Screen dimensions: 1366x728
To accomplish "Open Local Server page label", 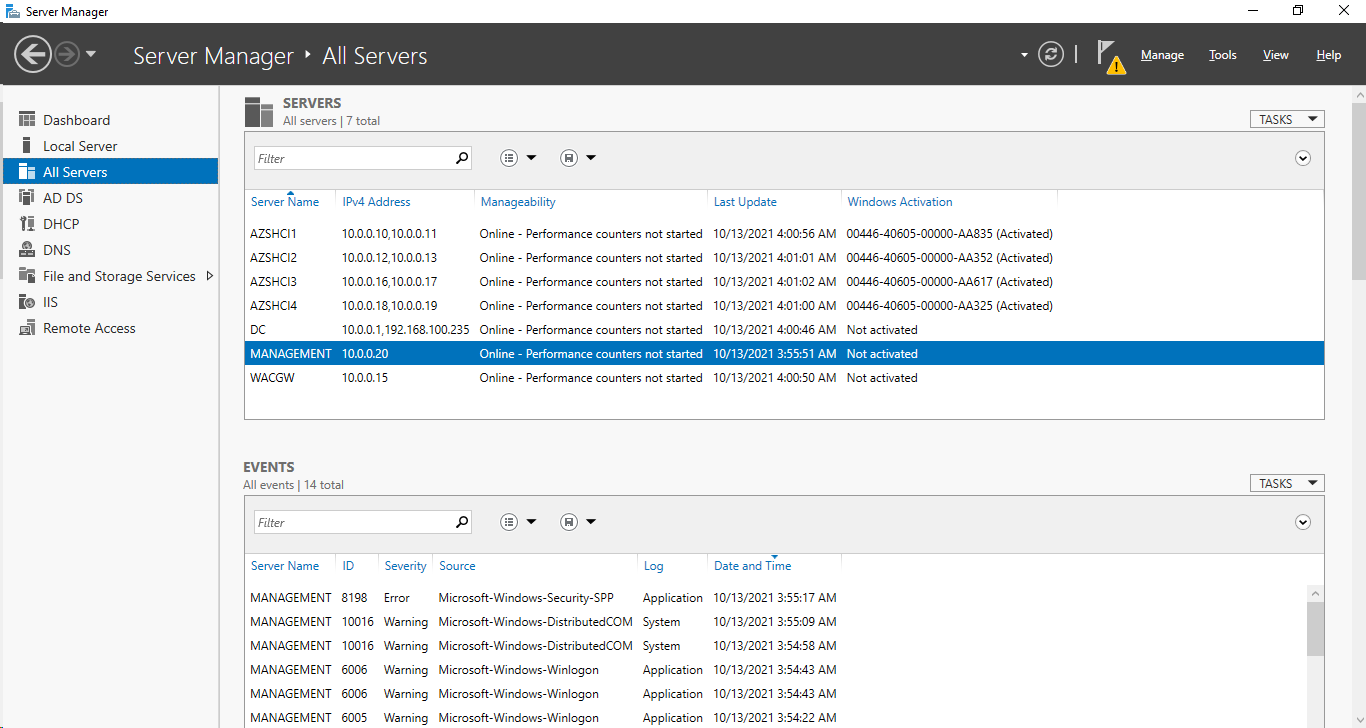I will pyautogui.click(x=80, y=146).
